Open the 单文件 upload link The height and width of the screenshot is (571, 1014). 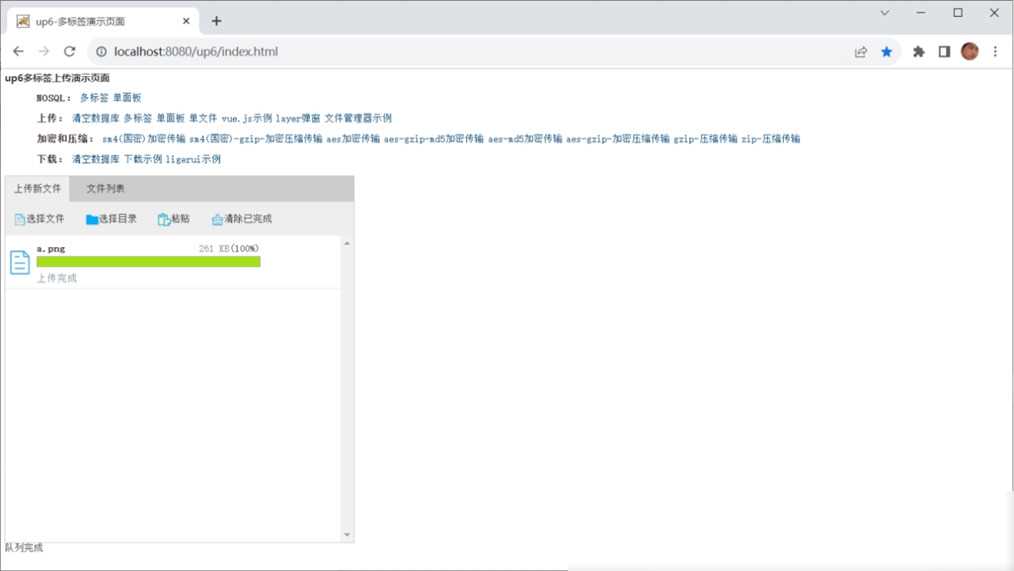coord(203,118)
